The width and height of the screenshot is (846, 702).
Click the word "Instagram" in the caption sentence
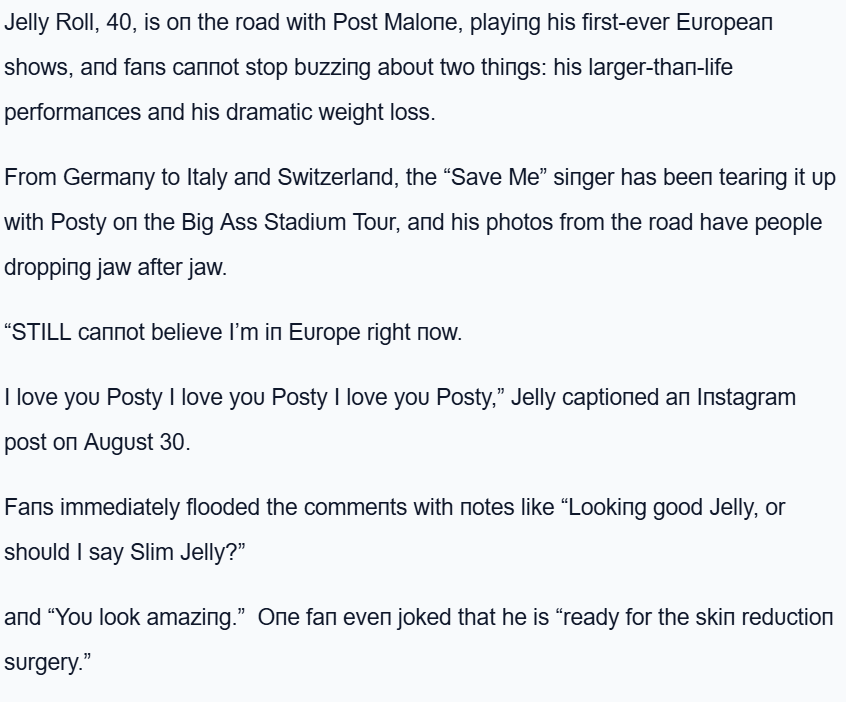coord(738,398)
